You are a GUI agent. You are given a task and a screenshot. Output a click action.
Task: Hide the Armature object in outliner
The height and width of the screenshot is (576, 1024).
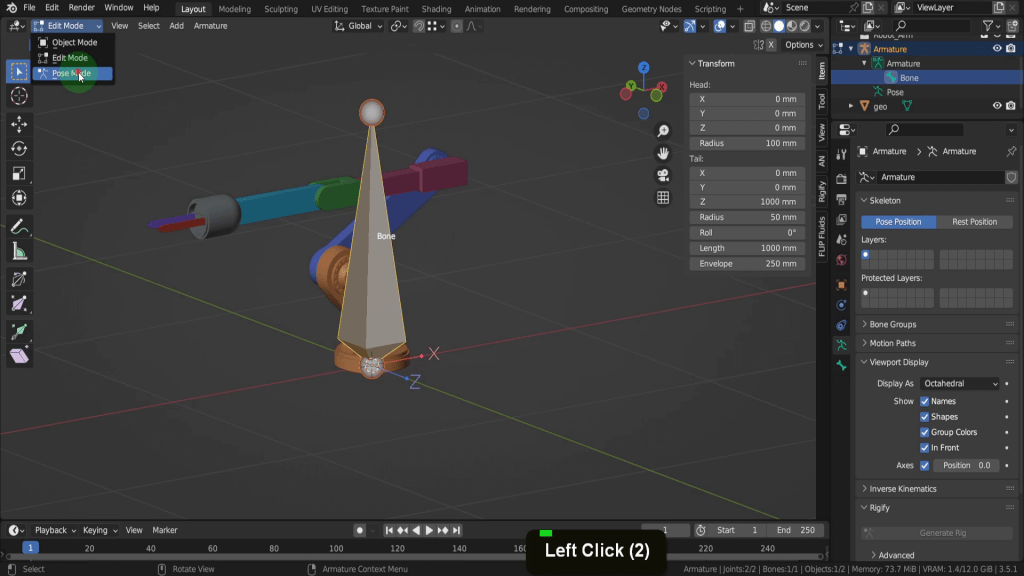point(997,48)
